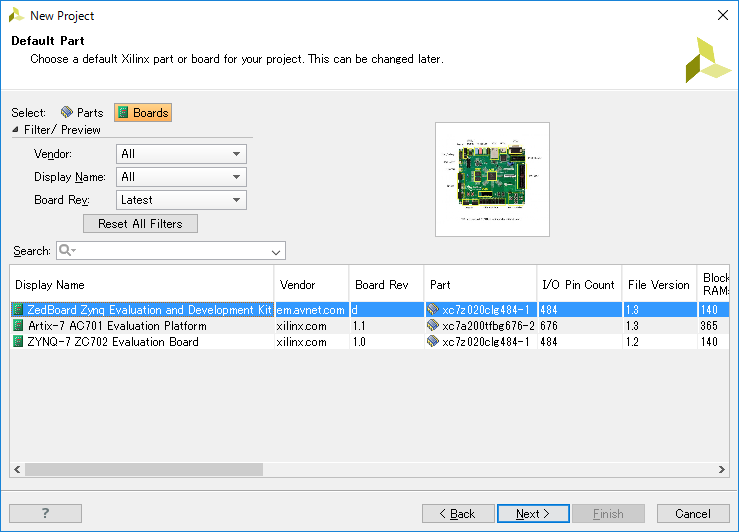Select the Boards option

click(143, 113)
